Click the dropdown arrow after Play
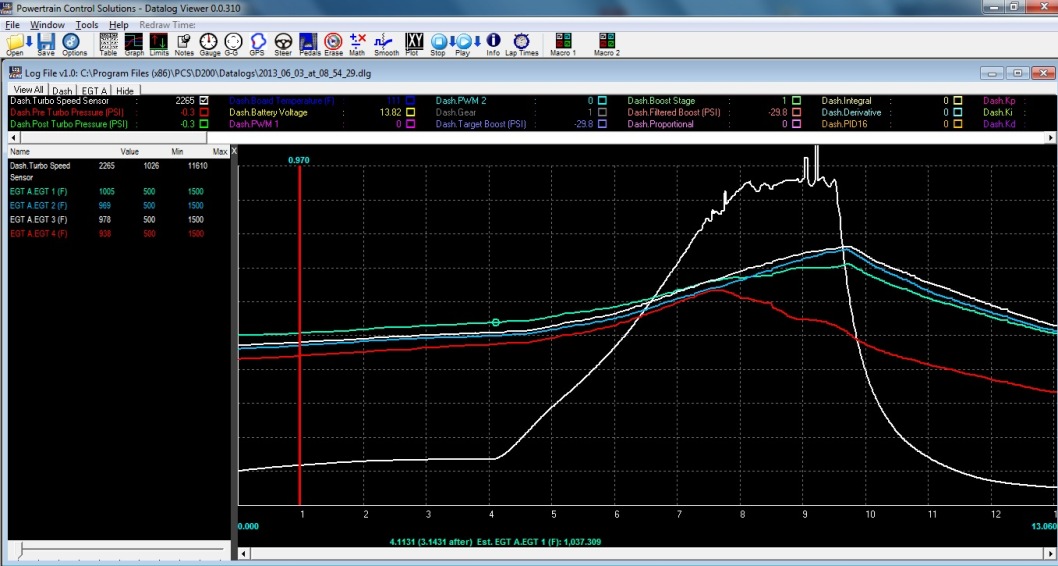This screenshot has height=566, width=1058. pyautogui.click(x=477, y=41)
